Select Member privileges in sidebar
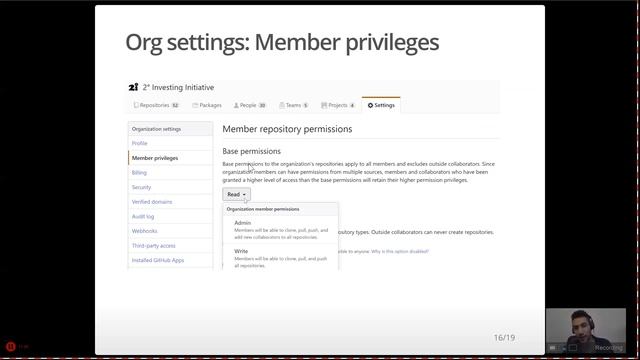This screenshot has width=640, height=360. click(170, 158)
